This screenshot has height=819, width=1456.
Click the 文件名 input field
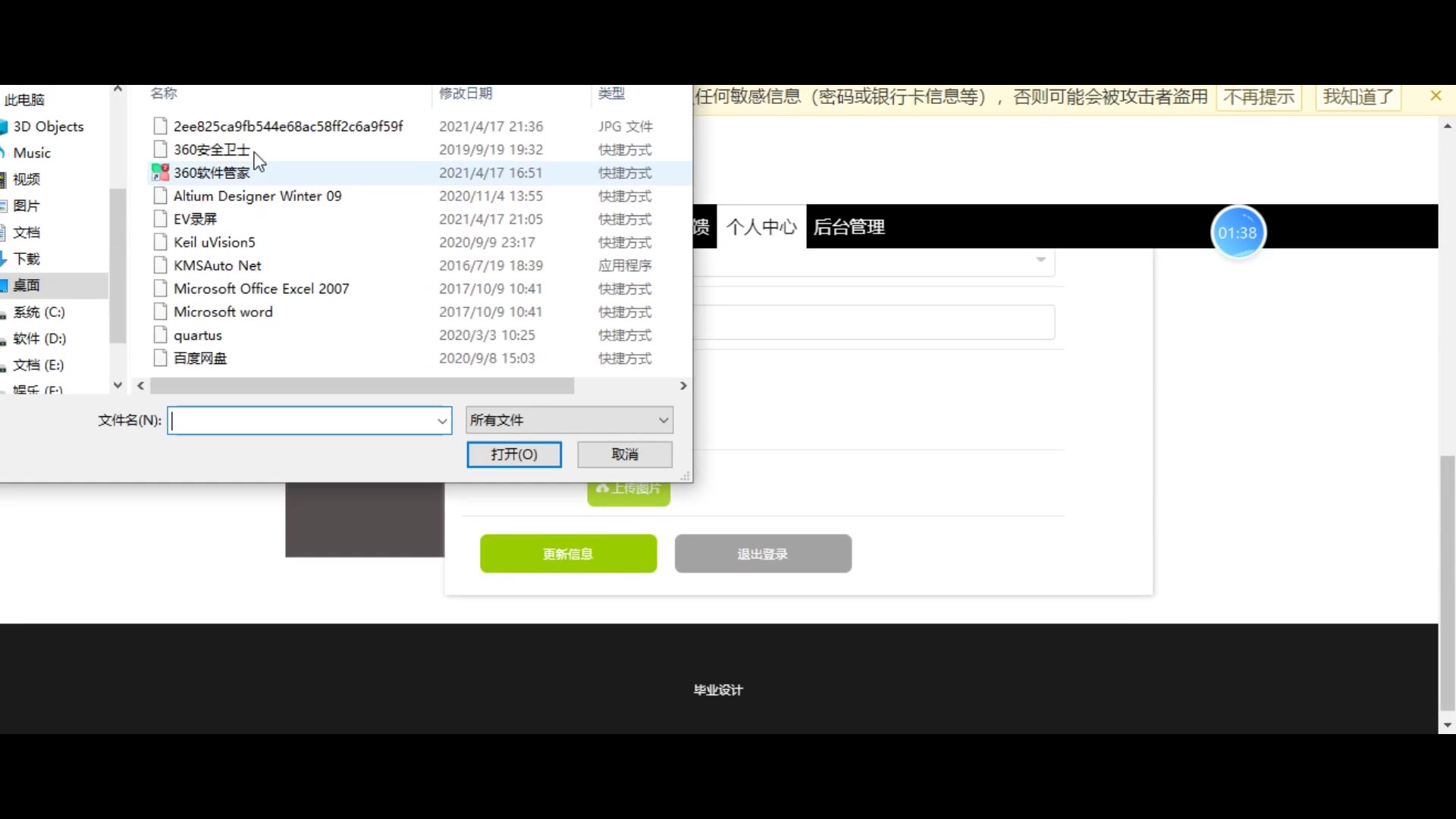tap(303, 421)
